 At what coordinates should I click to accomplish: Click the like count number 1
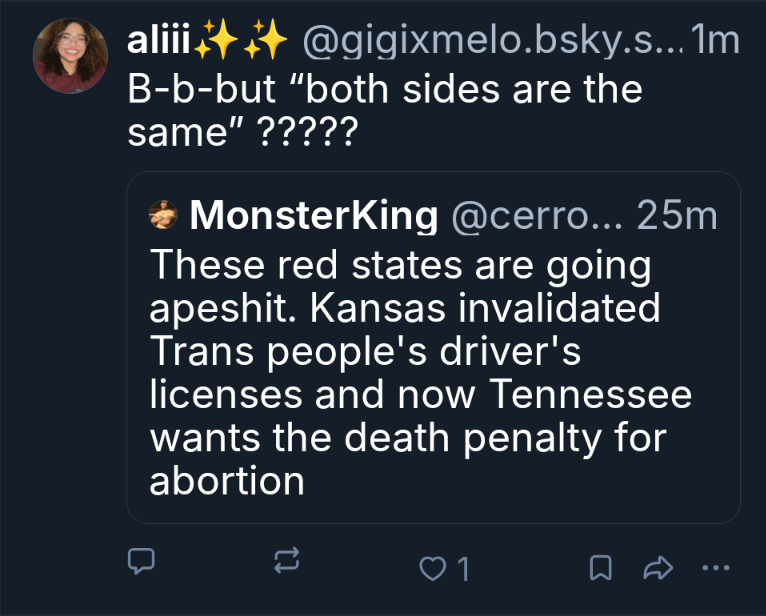pyautogui.click(x=462, y=569)
